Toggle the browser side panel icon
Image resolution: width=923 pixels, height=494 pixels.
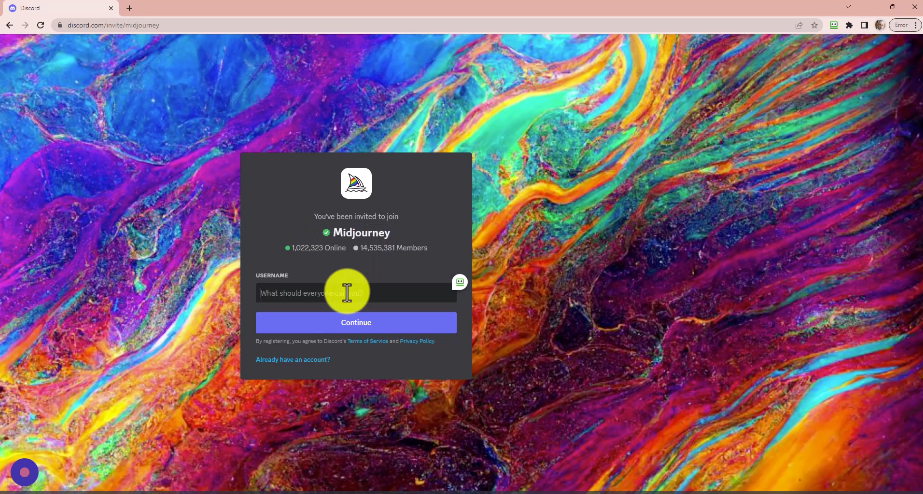point(864,25)
